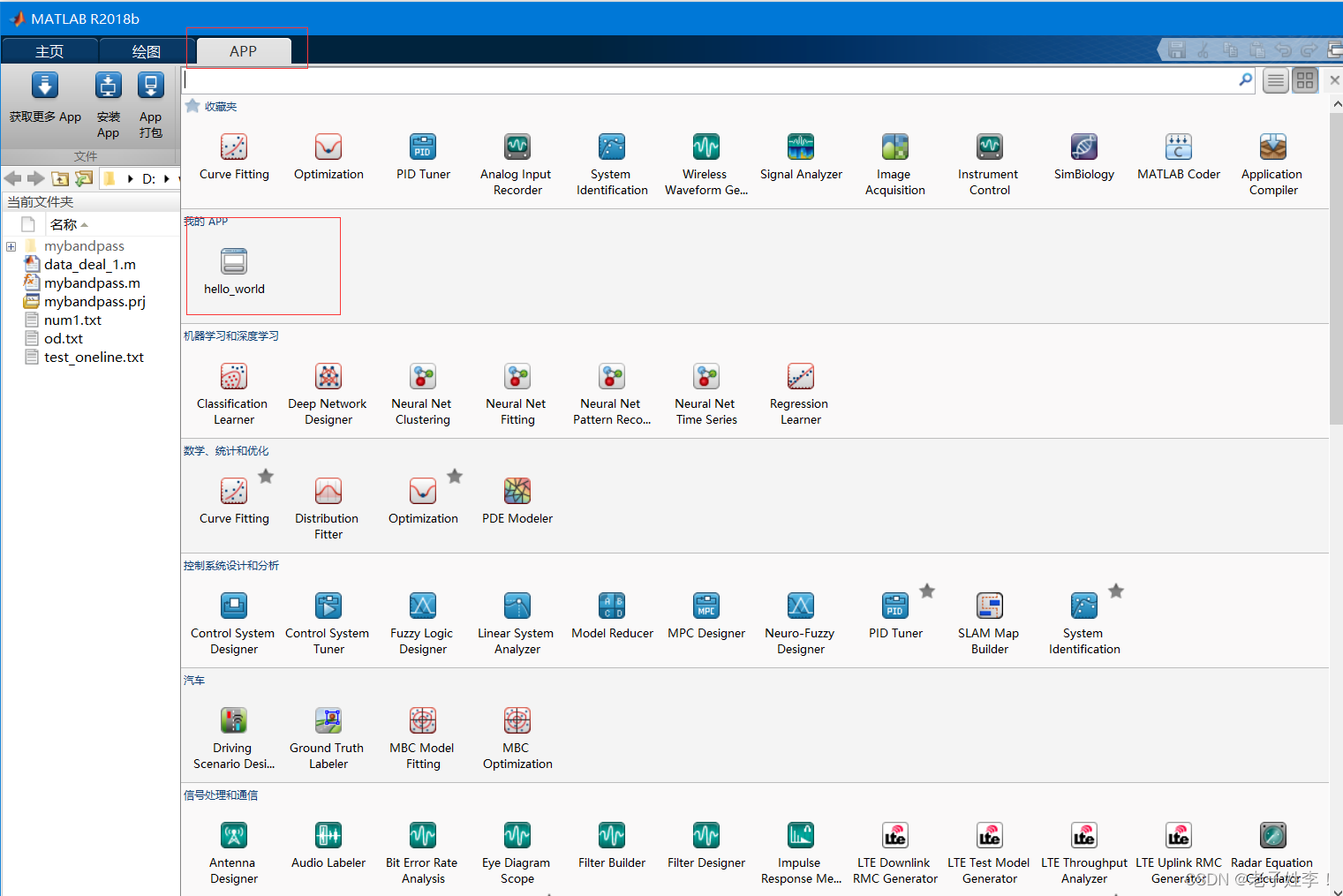
Task: Open Regression Learner app
Action: pyautogui.click(x=801, y=395)
